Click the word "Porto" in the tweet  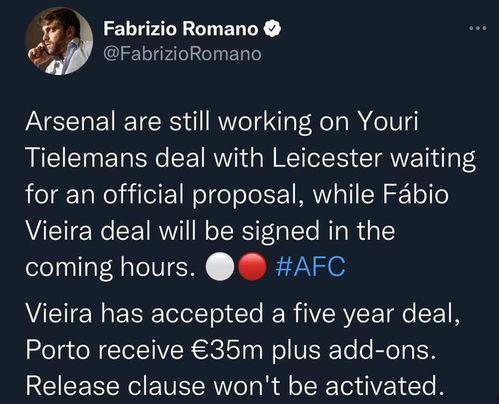tap(58, 350)
